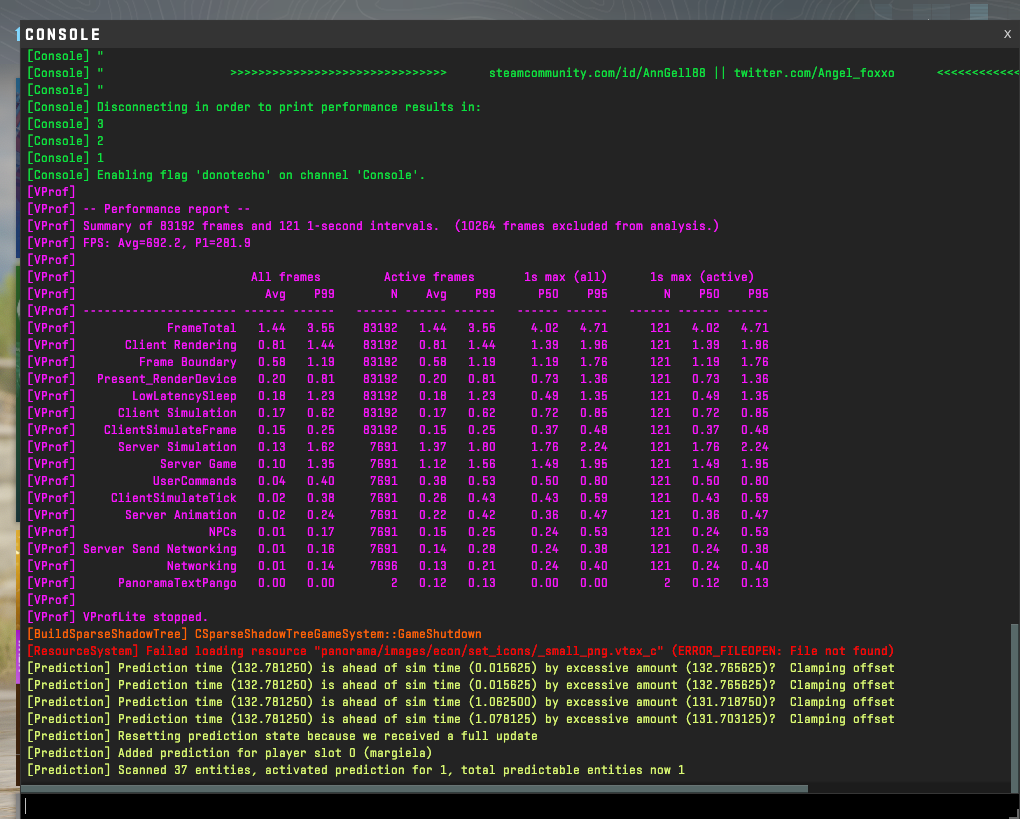Click the '1s max (active)' column header
Viewport: 1020px width, 819px height.
click(702, 276)
